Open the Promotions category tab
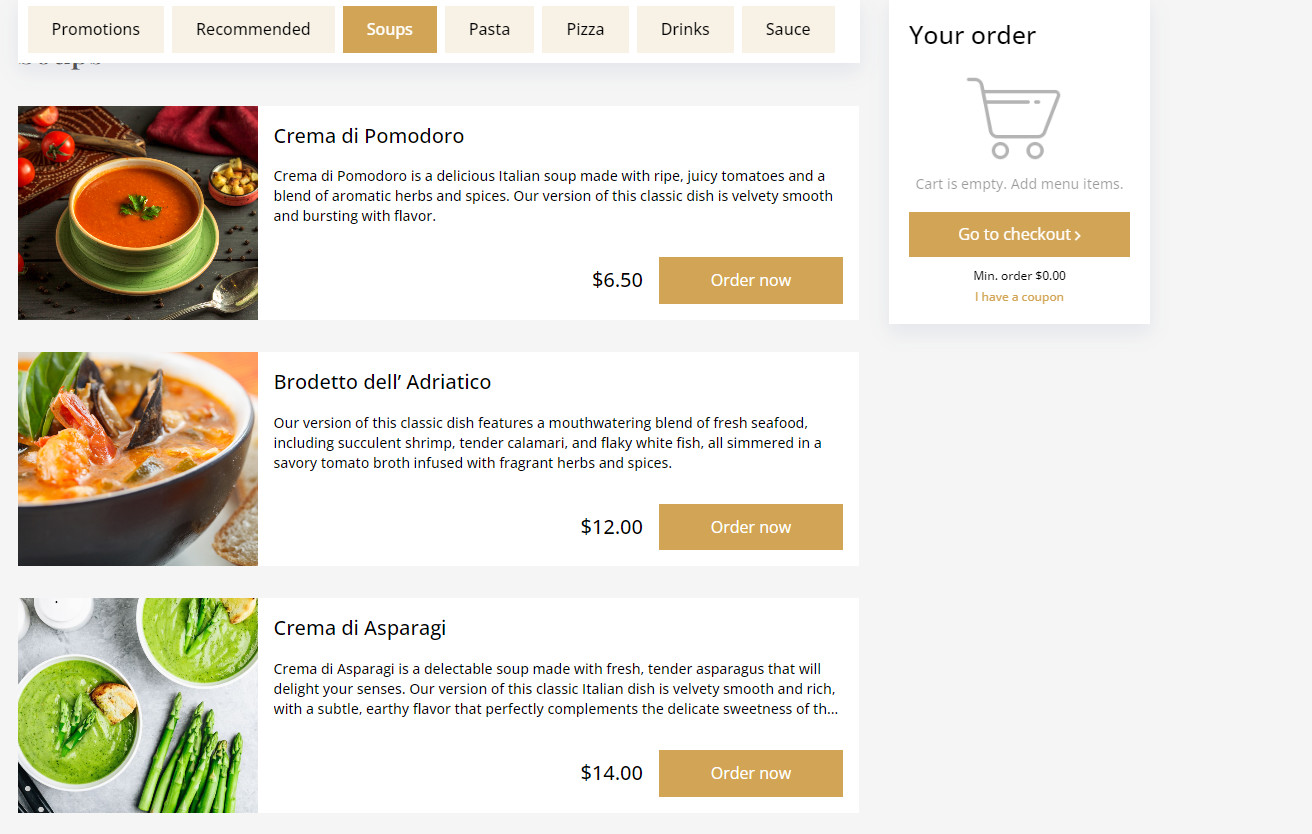The image size is (1312, 834). tap(96, 29)
